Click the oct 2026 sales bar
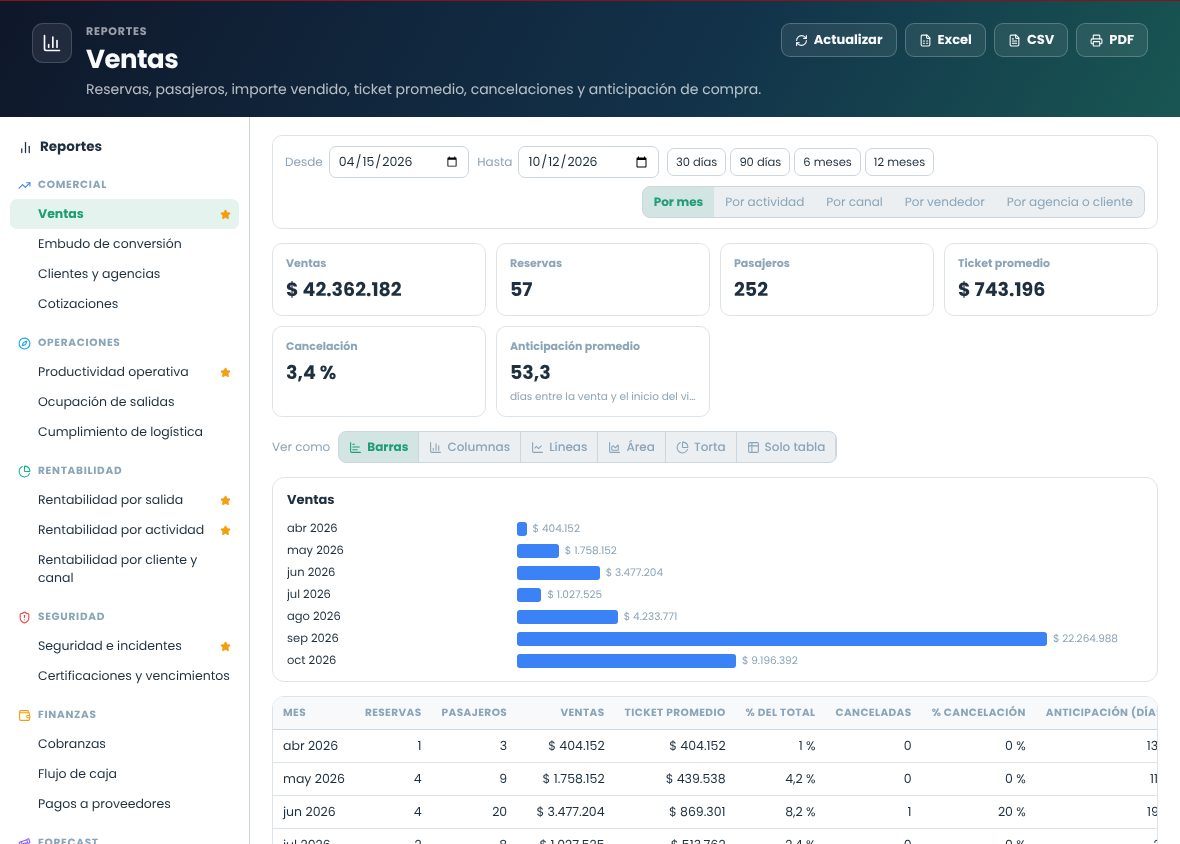1180x844 pixels. (x=626, y=660)
